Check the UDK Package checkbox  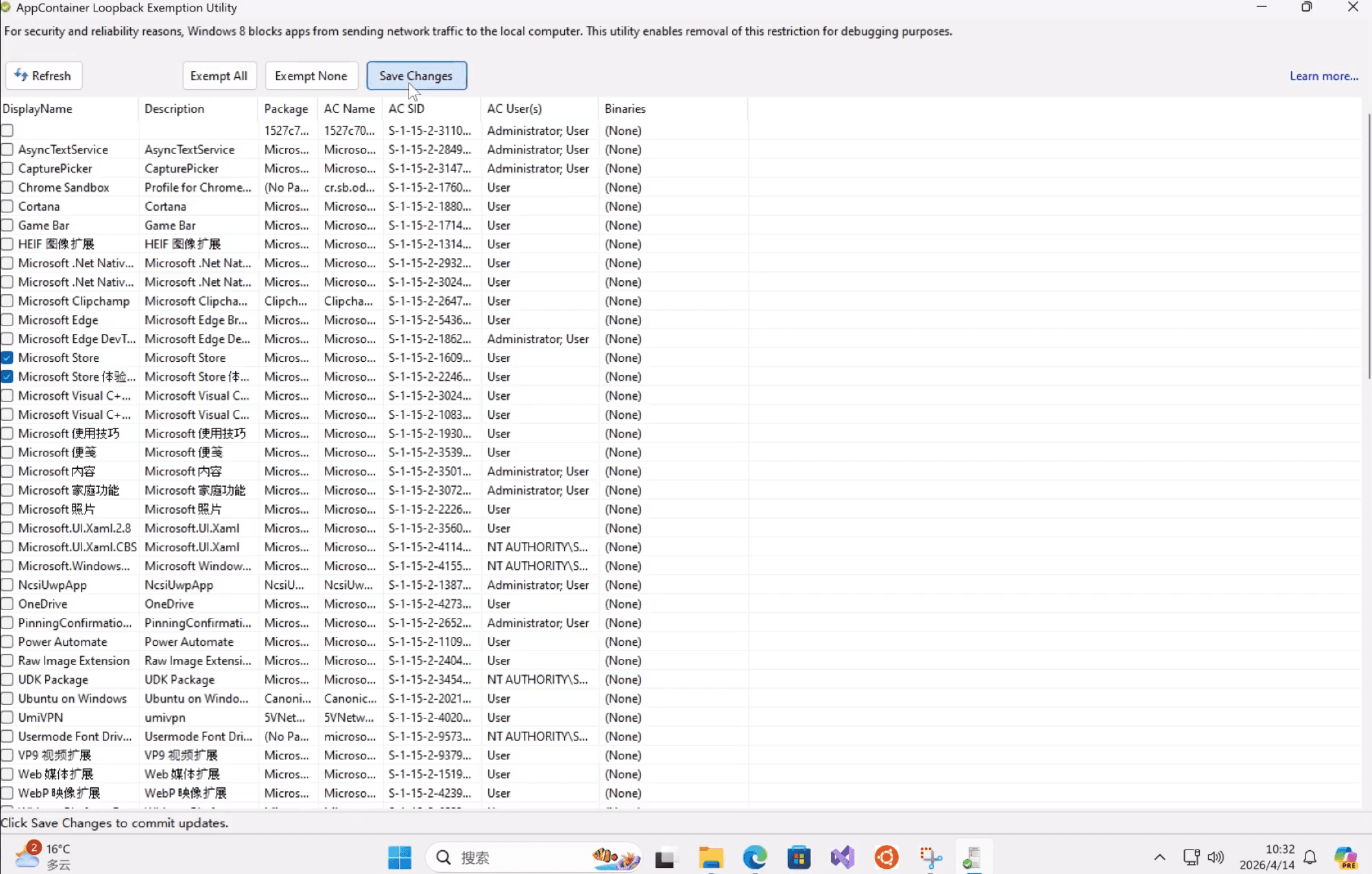pos(7,679)
